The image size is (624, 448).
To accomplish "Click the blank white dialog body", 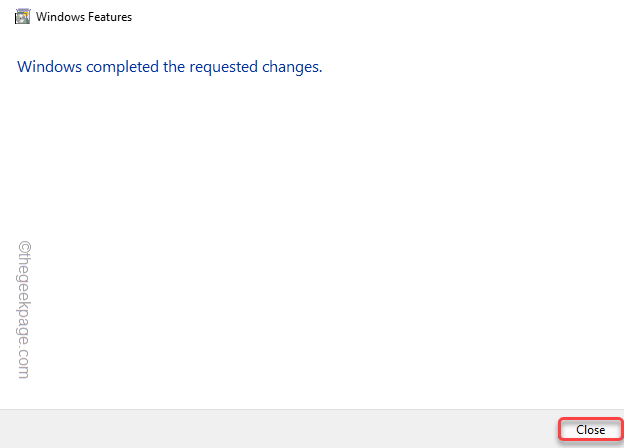I will (x=312, y=239).
